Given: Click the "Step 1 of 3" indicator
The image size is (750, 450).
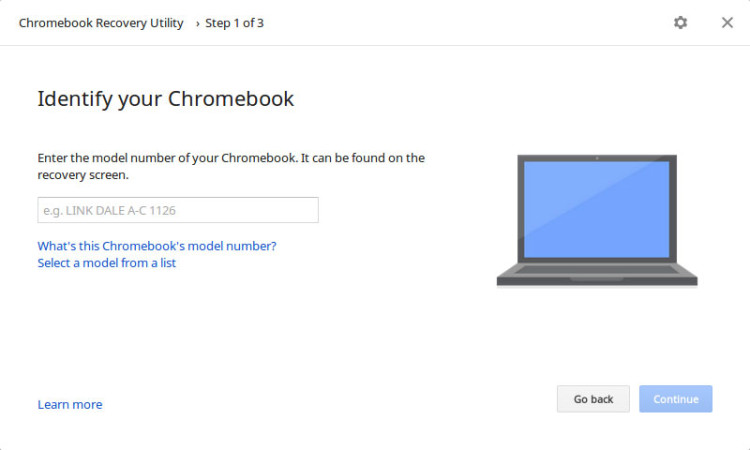Looking at the screenshot, I should point(235,23).
